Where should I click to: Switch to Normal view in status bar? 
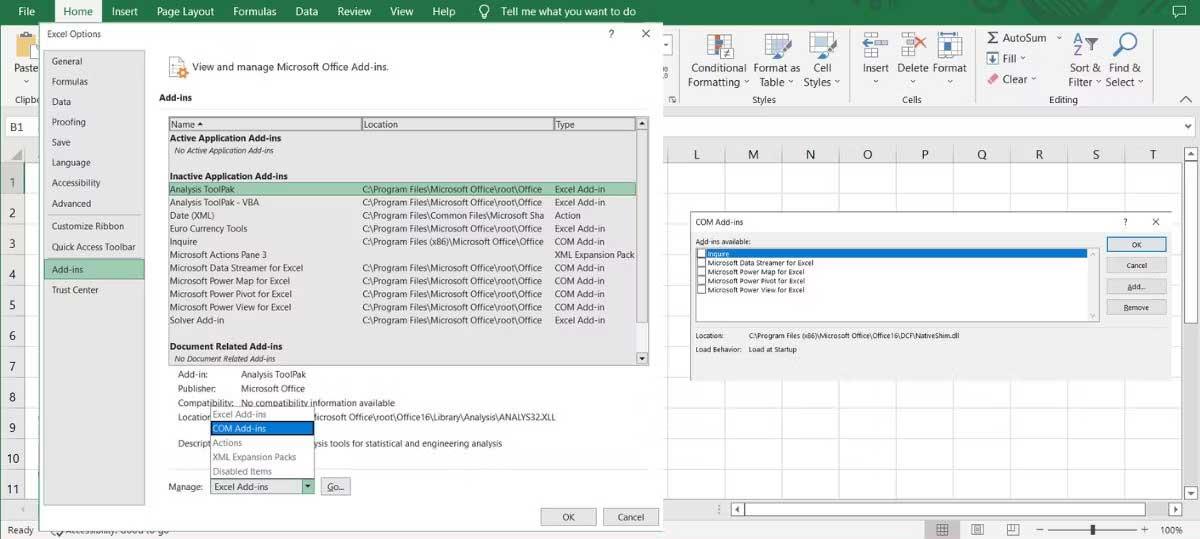[943, 530]
